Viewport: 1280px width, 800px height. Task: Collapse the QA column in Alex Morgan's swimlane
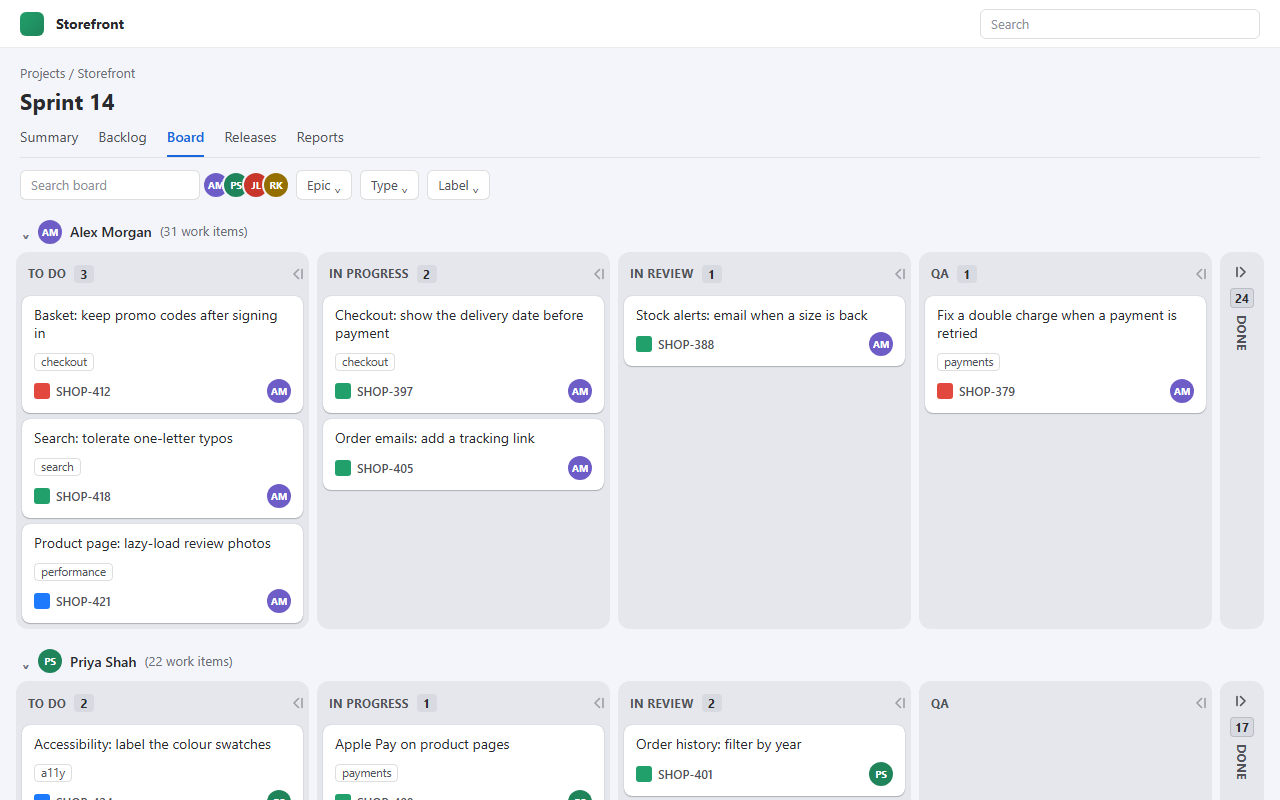pos(1201,274)
